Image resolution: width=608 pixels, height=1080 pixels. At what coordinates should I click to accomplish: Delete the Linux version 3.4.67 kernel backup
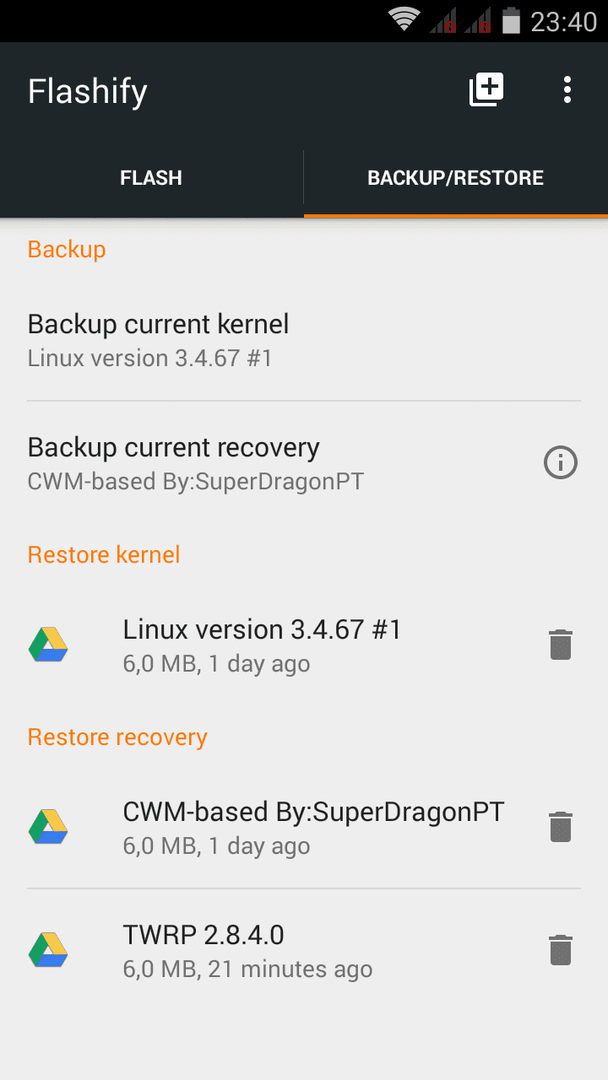point(560,645)
